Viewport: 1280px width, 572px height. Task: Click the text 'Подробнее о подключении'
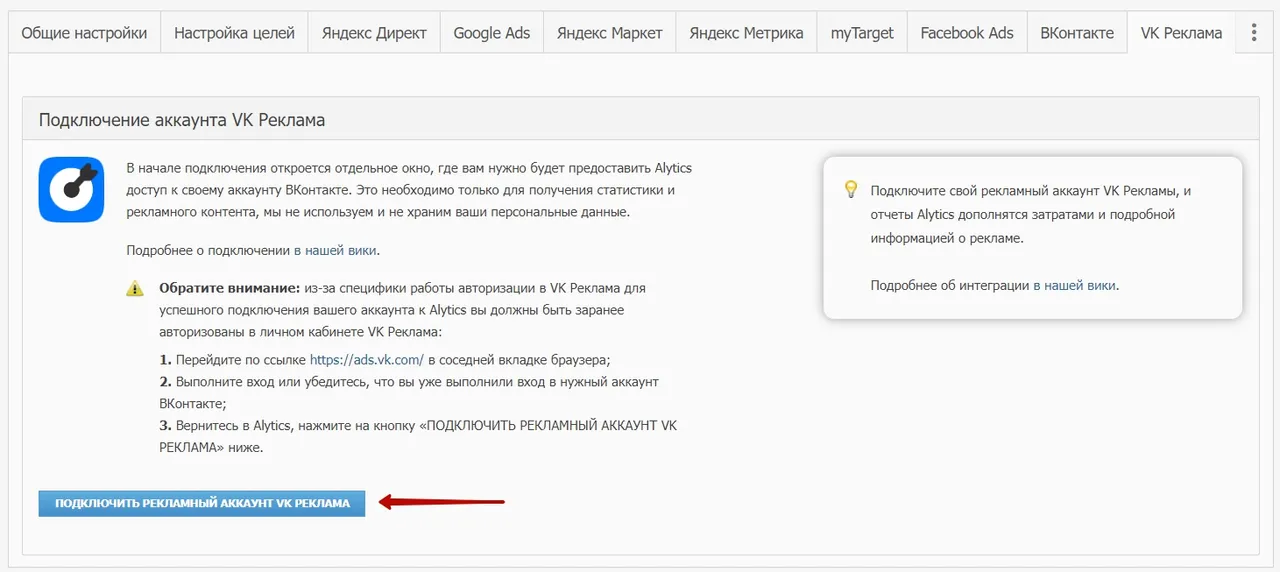[208, 250]
